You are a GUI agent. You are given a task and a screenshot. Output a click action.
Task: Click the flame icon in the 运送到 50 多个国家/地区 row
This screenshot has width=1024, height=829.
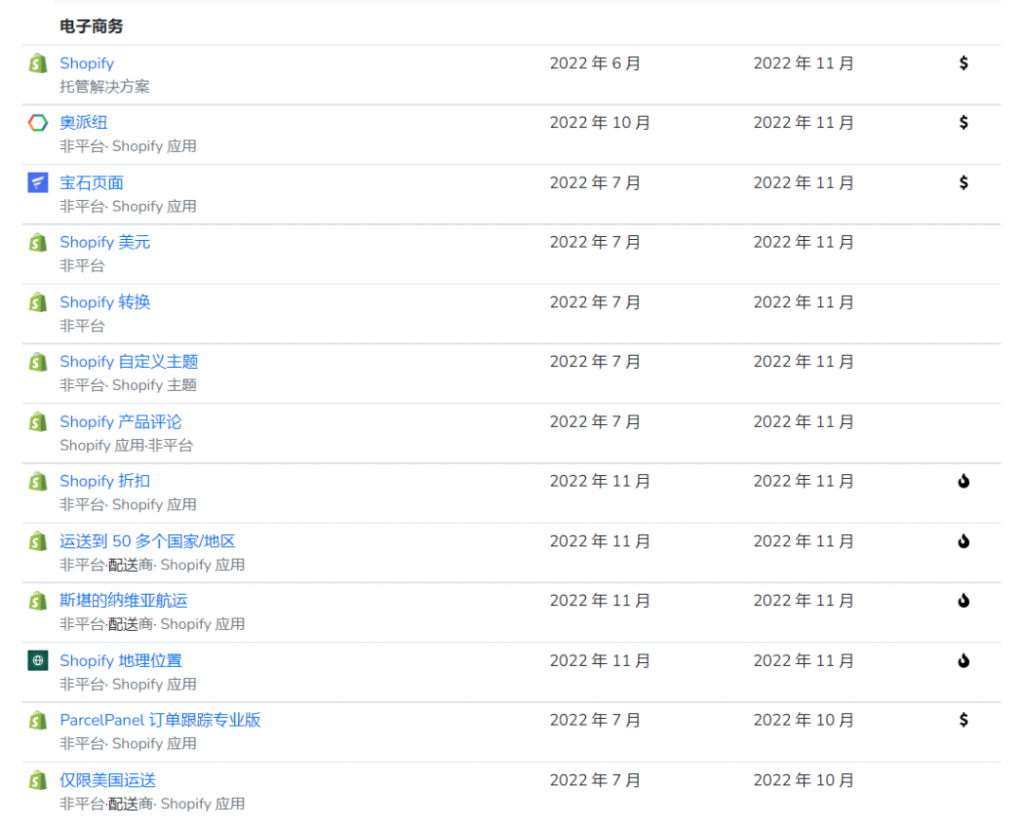(x=963, y=541)
